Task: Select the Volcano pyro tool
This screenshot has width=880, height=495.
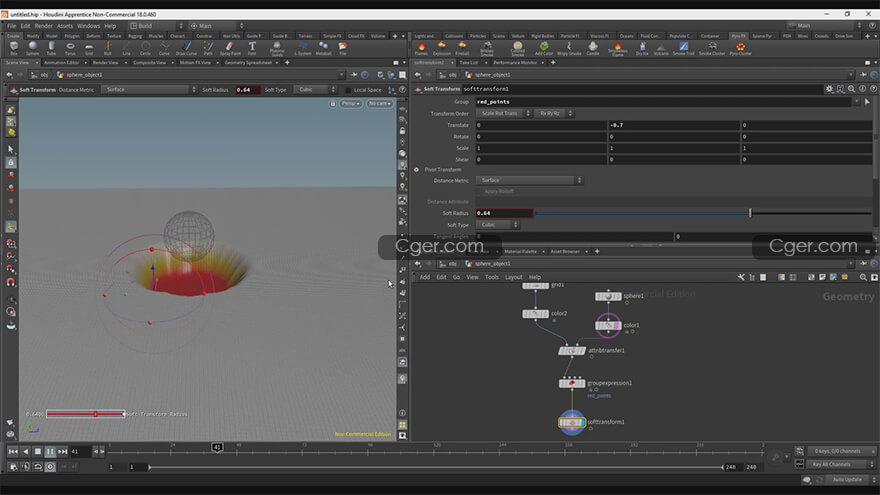Action: click(x=661, y=48)
